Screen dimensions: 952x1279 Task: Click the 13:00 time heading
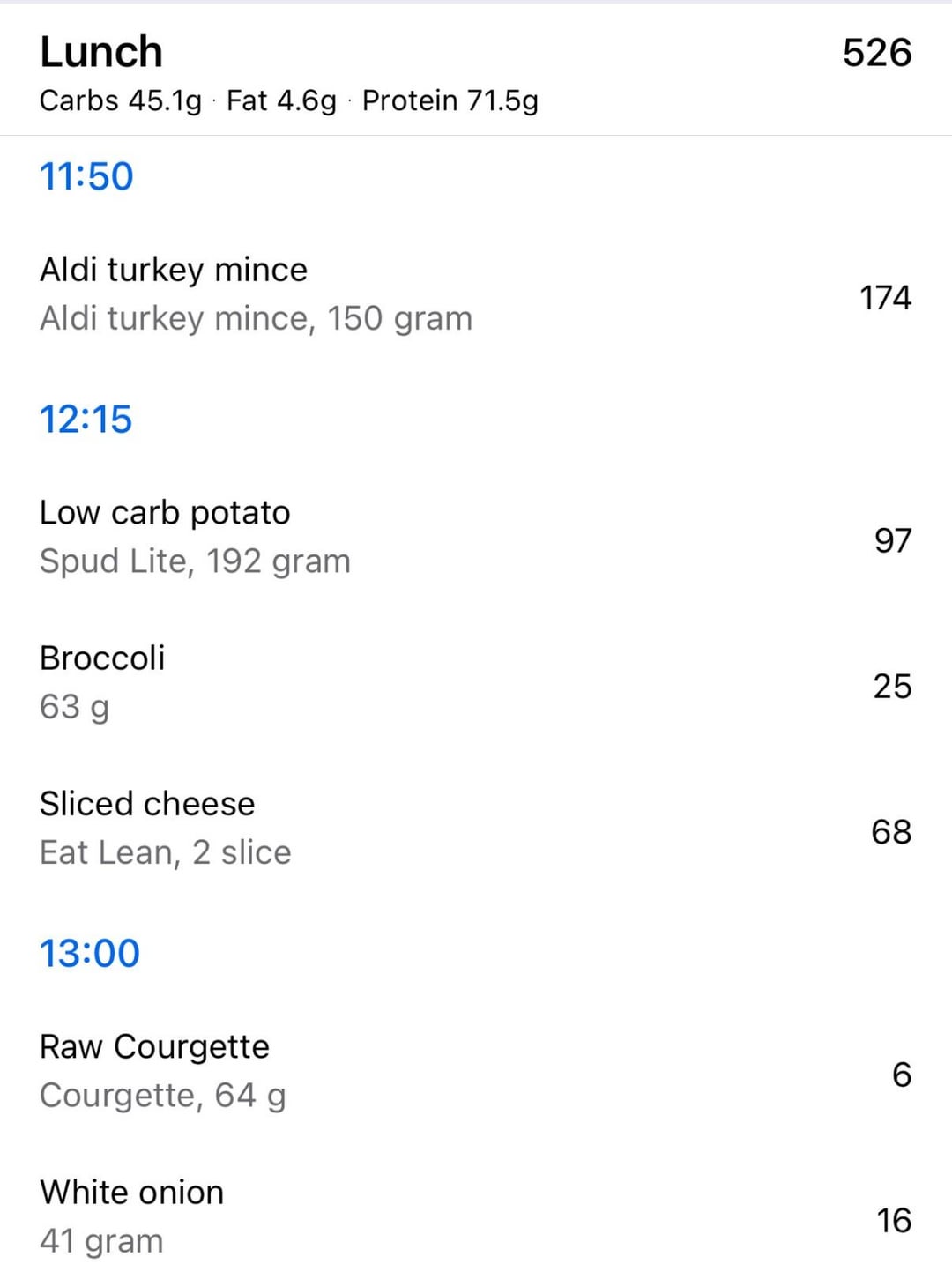click(90, 953)
